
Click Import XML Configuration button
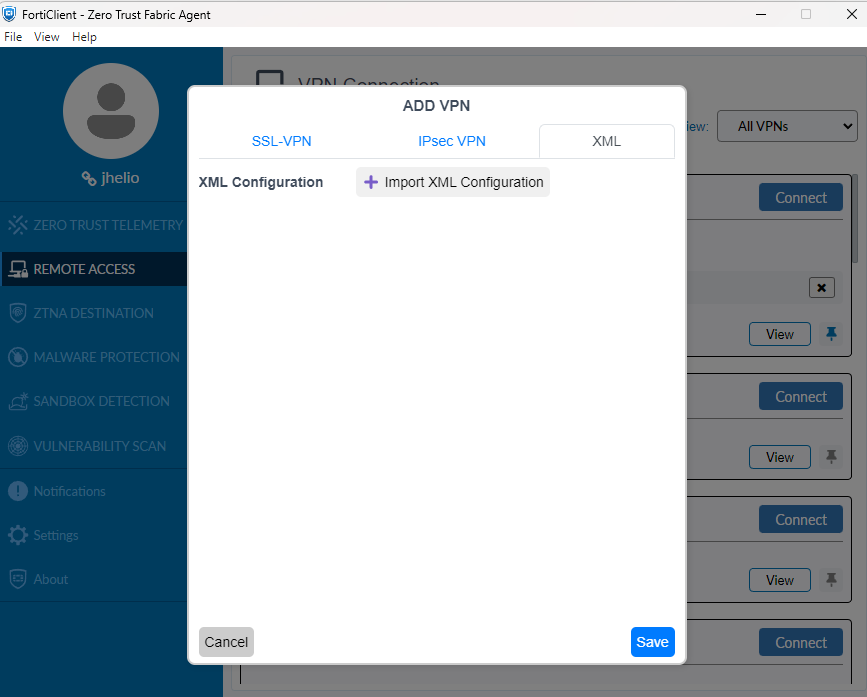(x=453, y=182)
